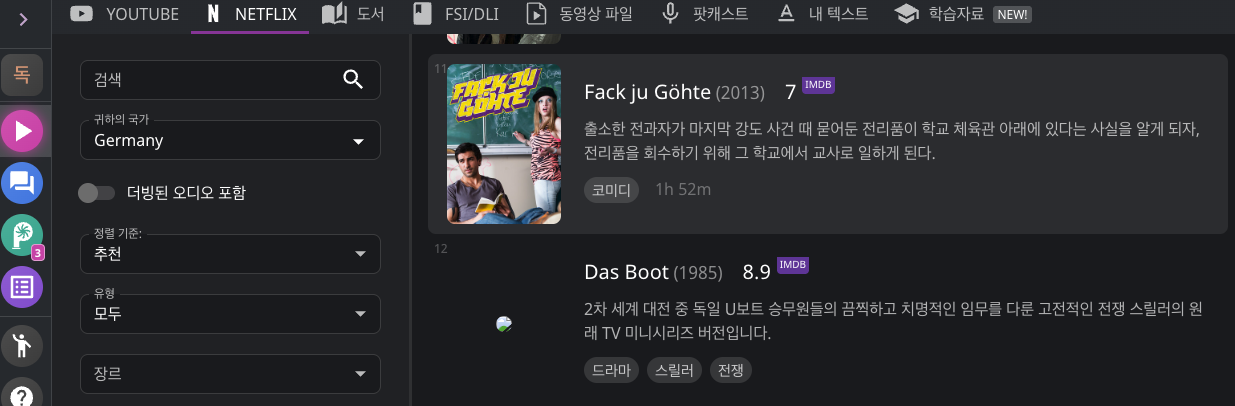Viewport: 1235px width, 406px height.
Task: Click the NEW! badge
Action: pyautogui.click(x=1012, y=15)
